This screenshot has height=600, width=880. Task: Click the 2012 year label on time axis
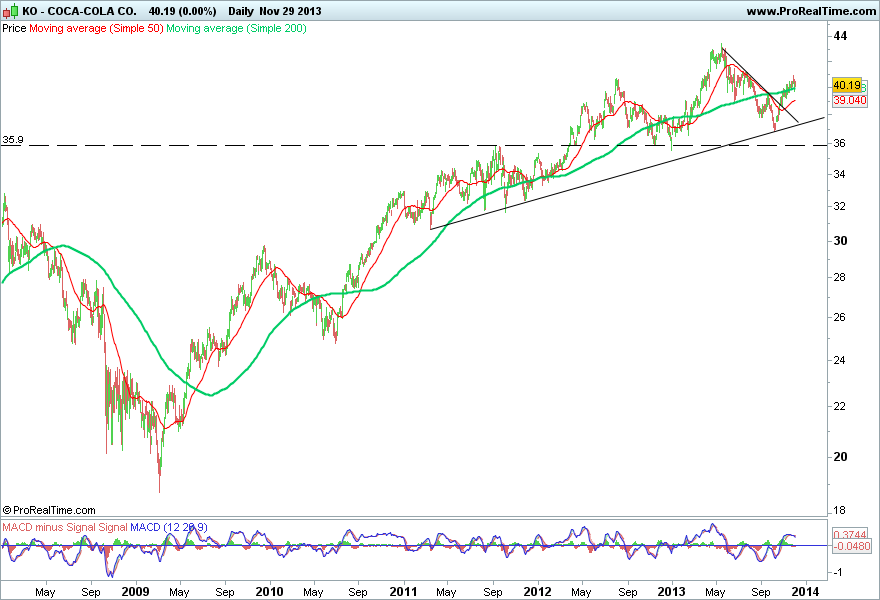click(538, 592)
